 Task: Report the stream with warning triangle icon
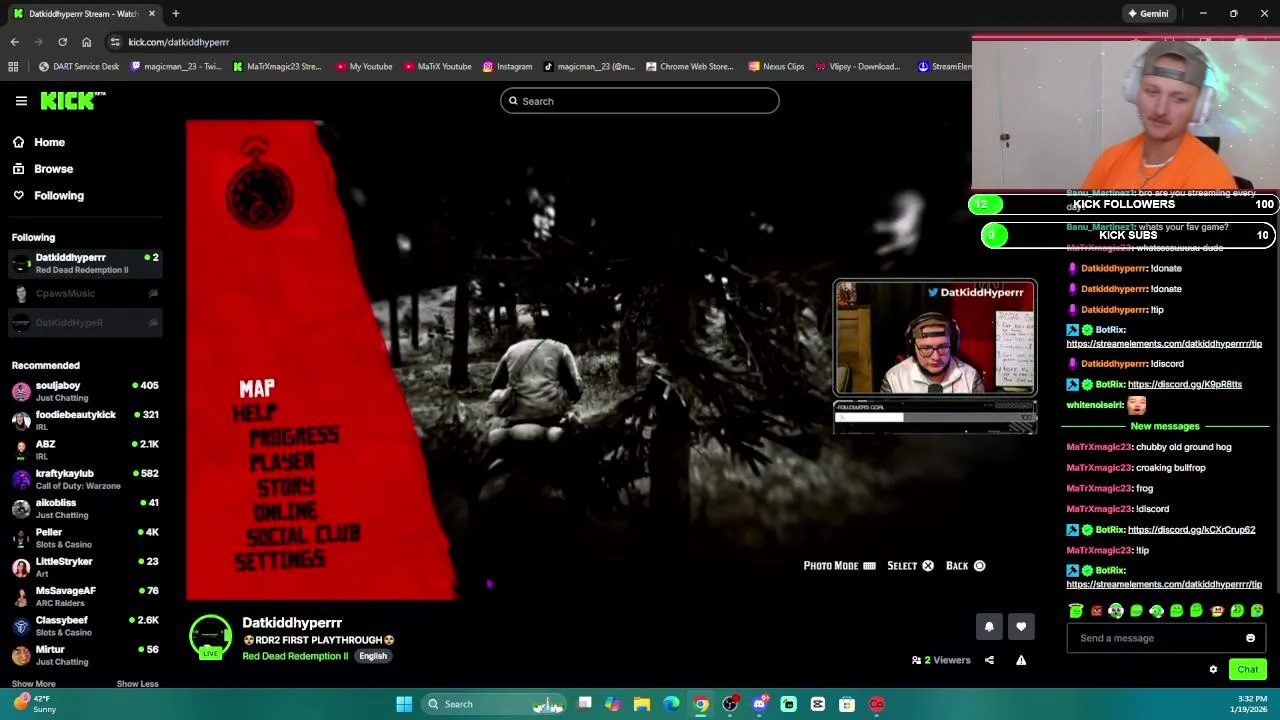(1021, 660)
